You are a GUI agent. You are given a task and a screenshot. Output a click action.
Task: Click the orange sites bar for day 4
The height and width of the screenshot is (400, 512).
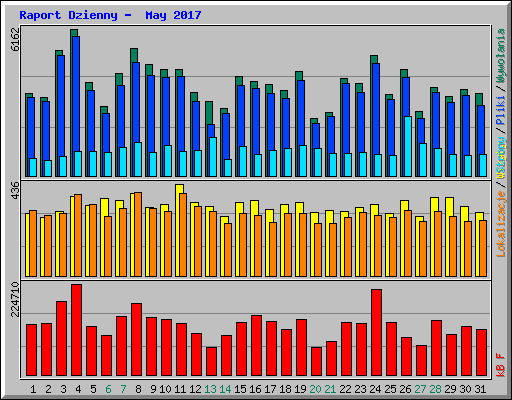click(78, 235)
